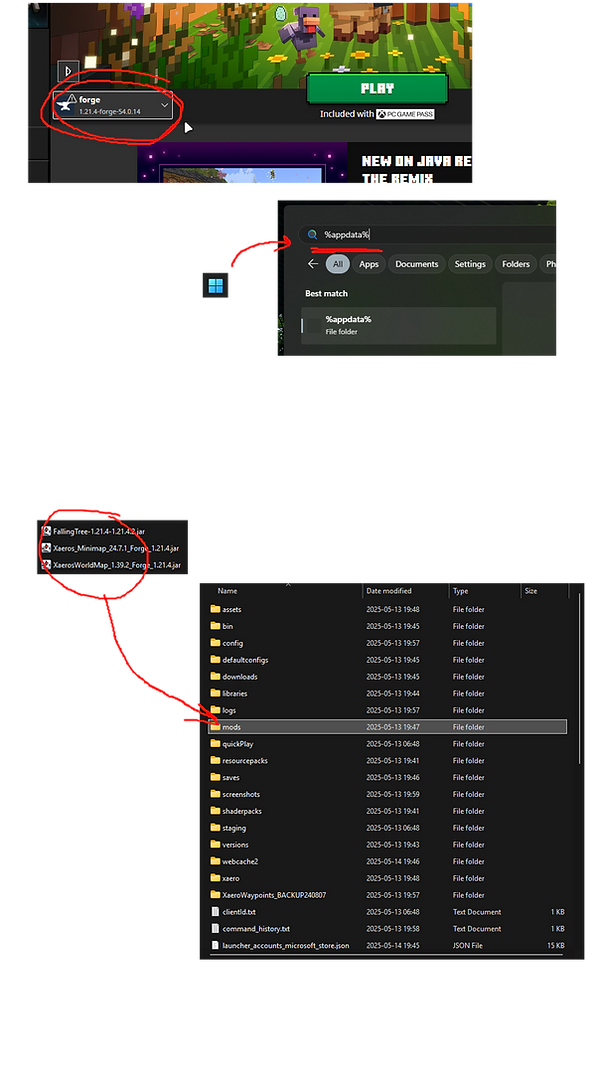Viewport: 600px width, 1080px height.
Task: Click the logs folder icon
Action: click(x=215, y=710)
